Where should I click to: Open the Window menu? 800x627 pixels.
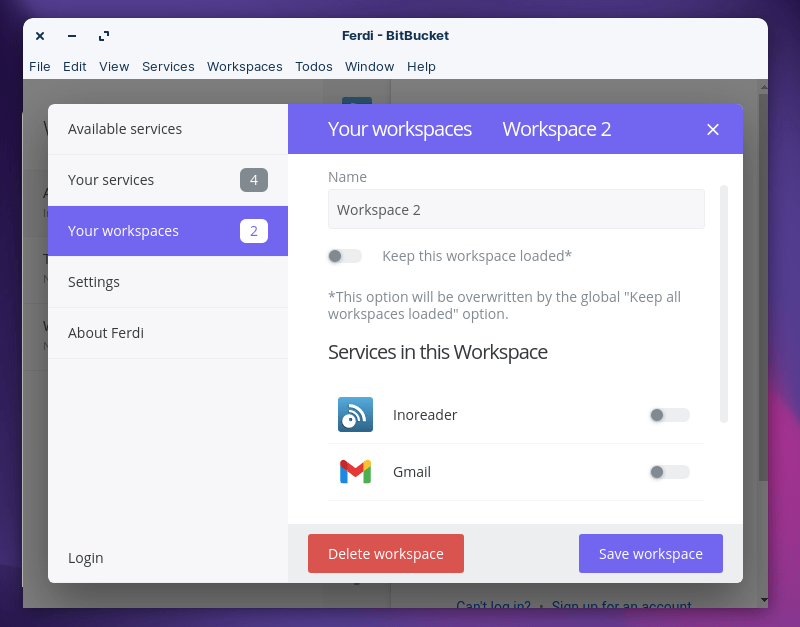(369, 66)
